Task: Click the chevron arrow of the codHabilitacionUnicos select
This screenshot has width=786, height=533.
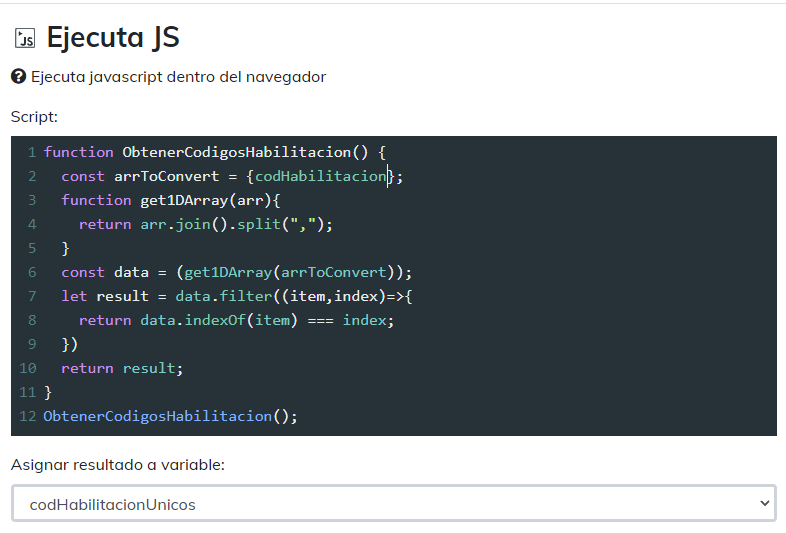Action: (x=765, y=504)
